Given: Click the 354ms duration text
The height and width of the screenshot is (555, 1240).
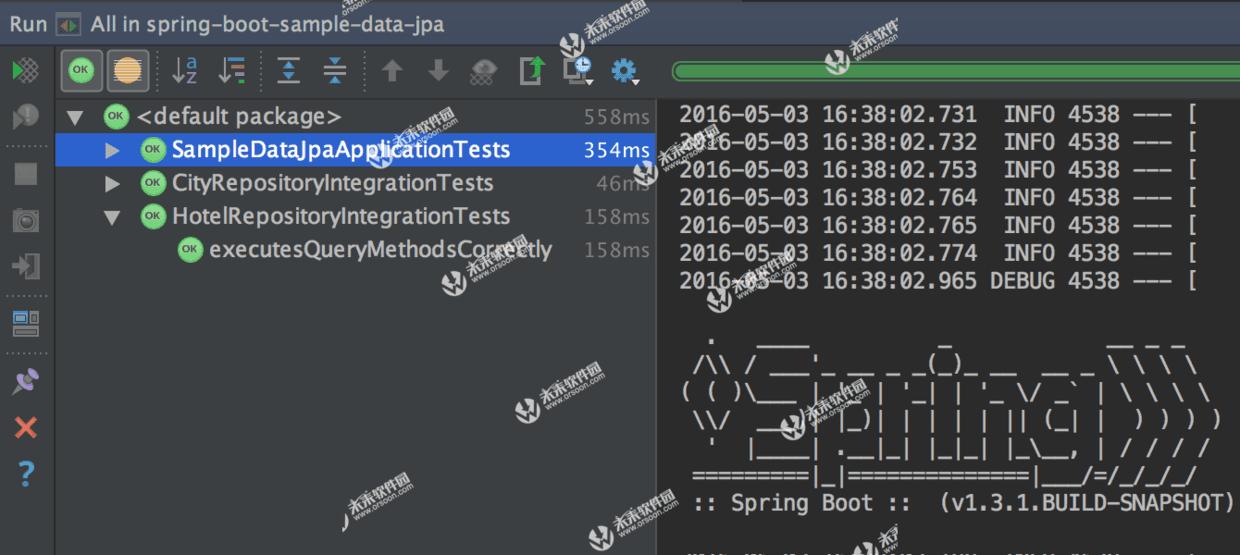Looking at the screenshot, I should pos(617,150).
